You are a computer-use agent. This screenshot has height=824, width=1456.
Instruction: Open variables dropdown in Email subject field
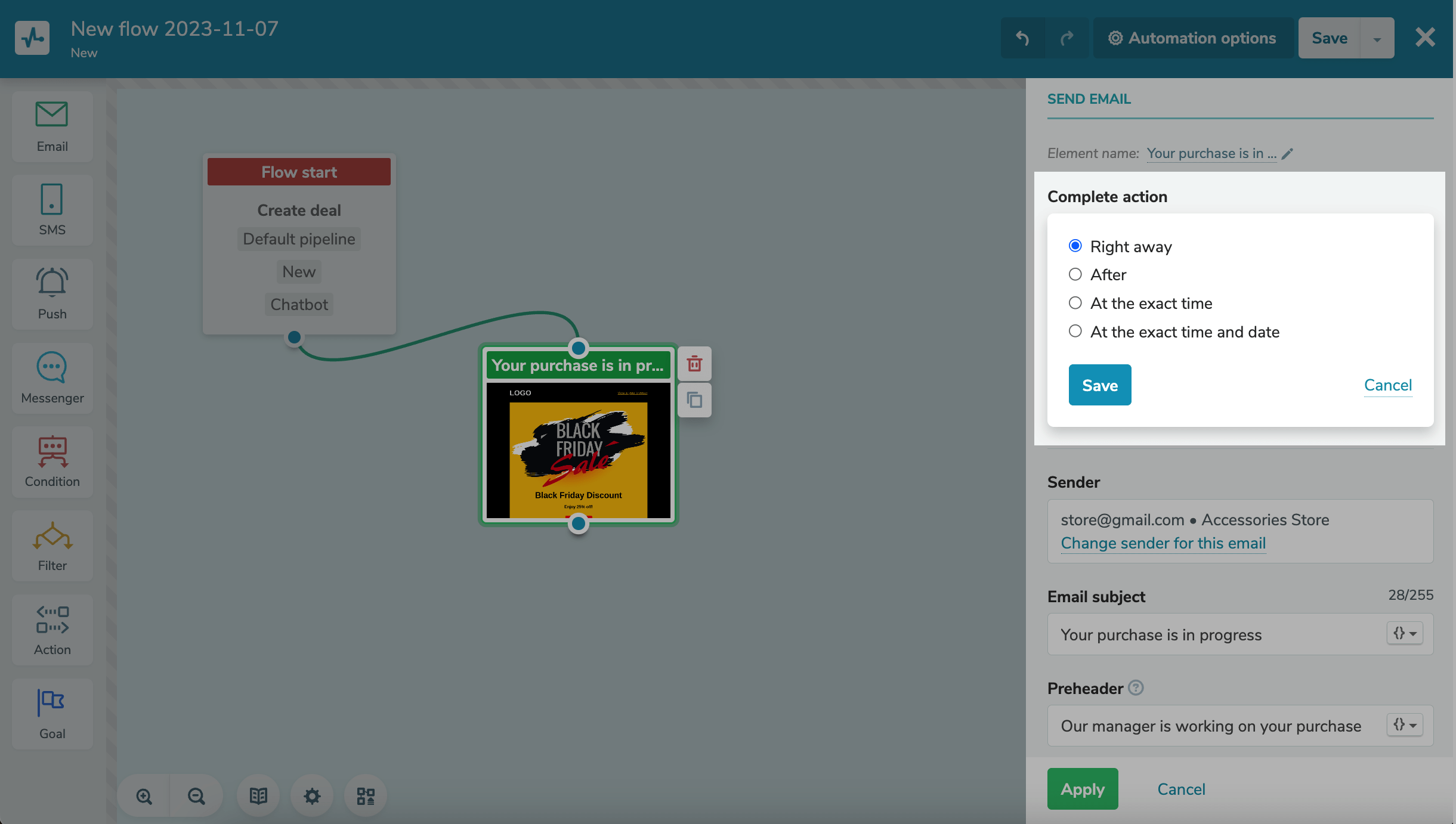pyautogui.click(x=1405, y=633)
